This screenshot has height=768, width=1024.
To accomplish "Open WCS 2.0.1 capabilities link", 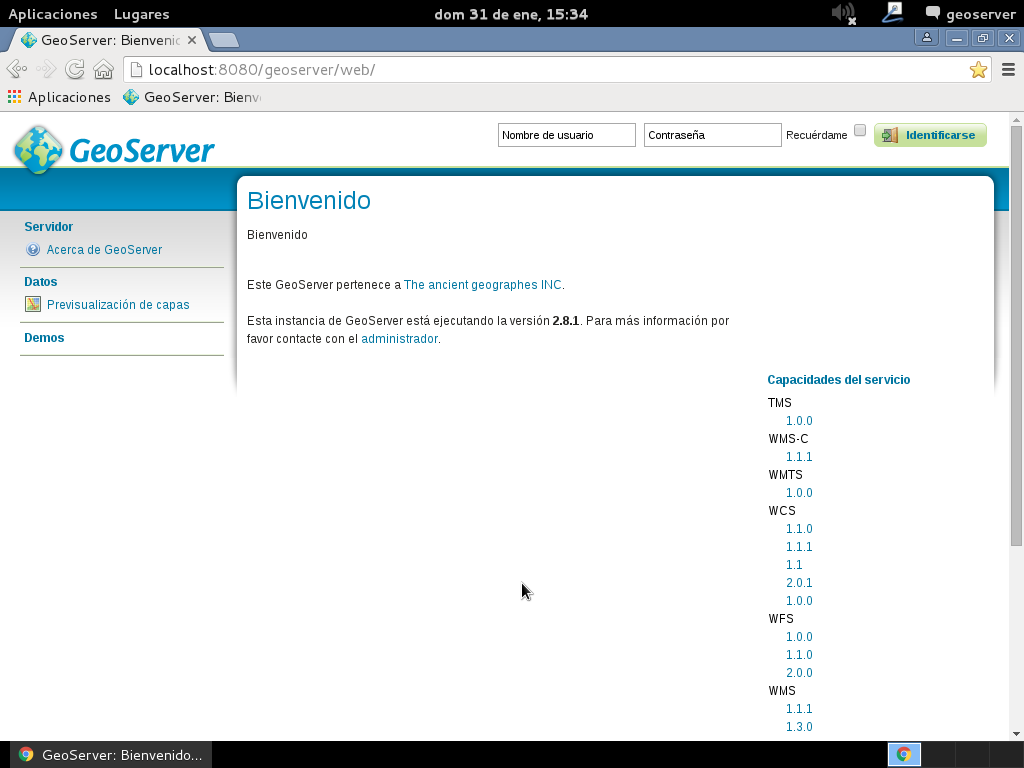I will click(x=799, y=583).
